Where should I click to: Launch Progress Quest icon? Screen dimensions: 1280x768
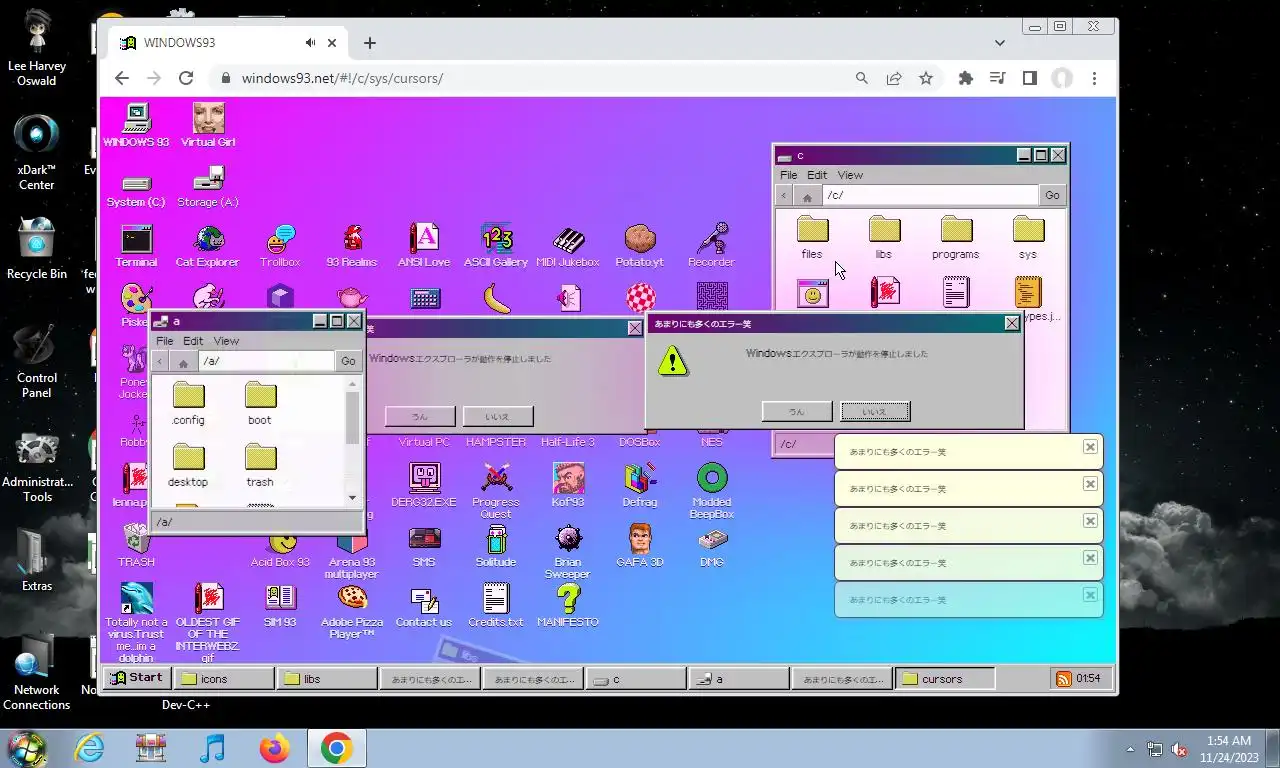pos(496,491)
